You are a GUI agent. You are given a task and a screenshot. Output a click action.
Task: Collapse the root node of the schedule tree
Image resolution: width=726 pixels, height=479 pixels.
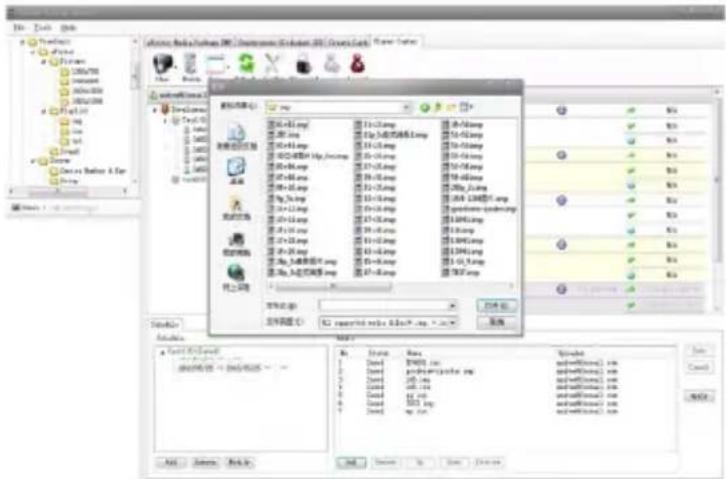click(163, 353)
